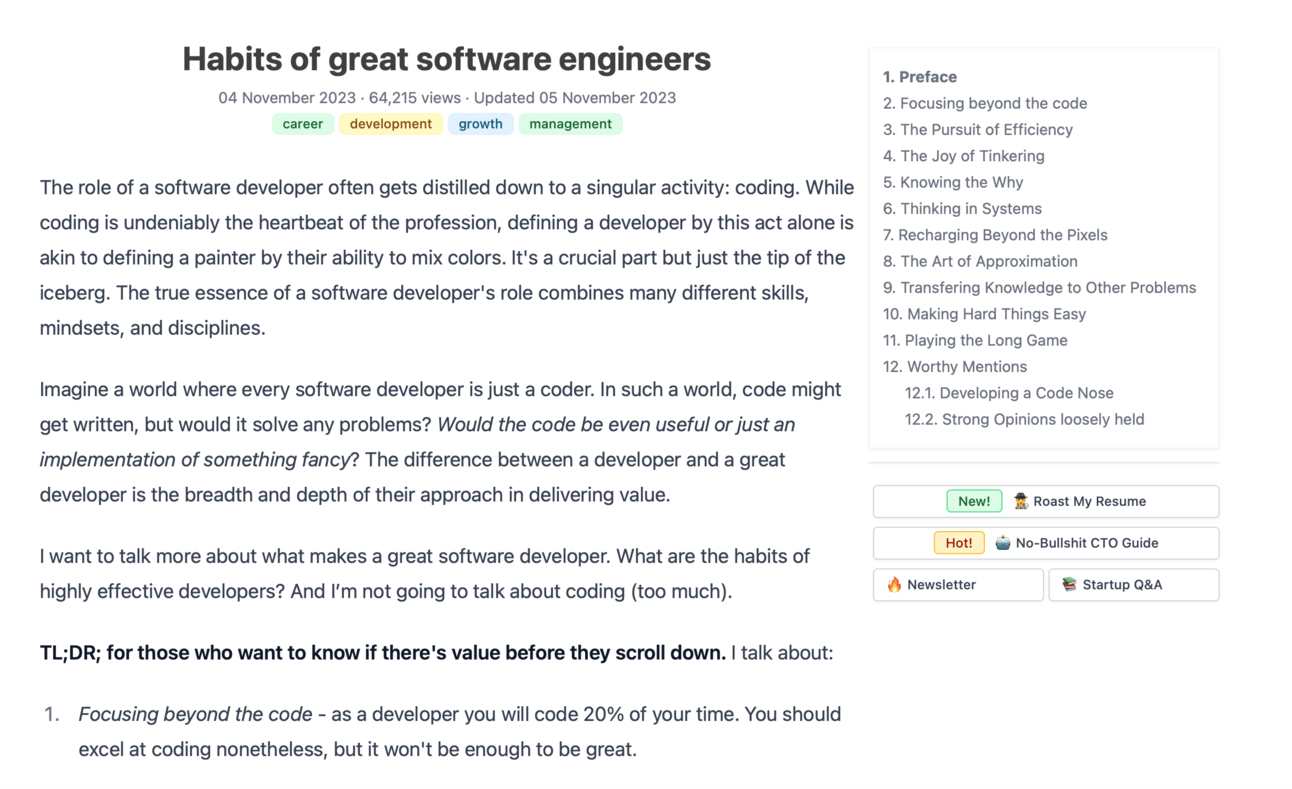The height and width of the screenshot is (789, 1292).
Task: Click the "Hot!" badge
Action: coord(959,543)
